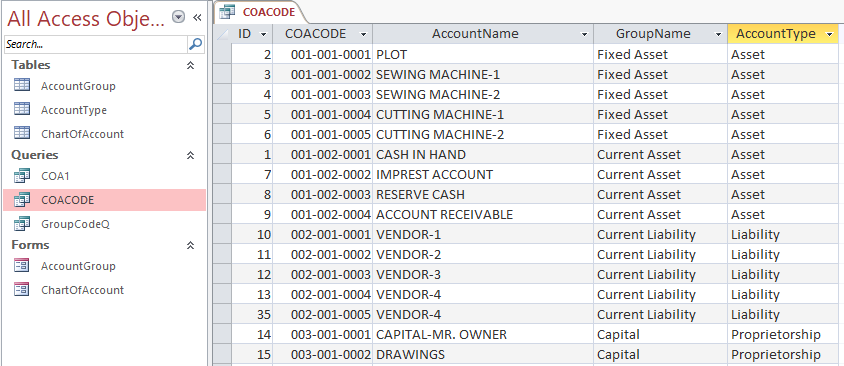844x366 pixels.
Task: Click the AccountGroup table icon
Action: [22, 86]
